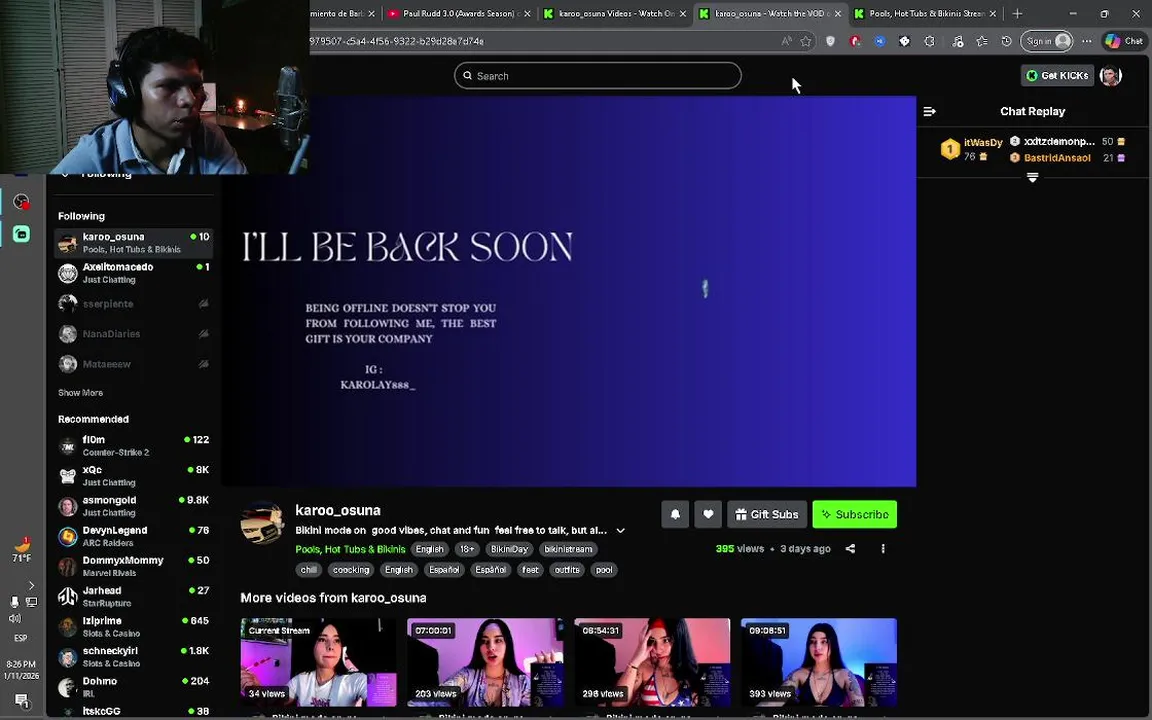Click the karoo_osuna channel name heading

(338, 511)
